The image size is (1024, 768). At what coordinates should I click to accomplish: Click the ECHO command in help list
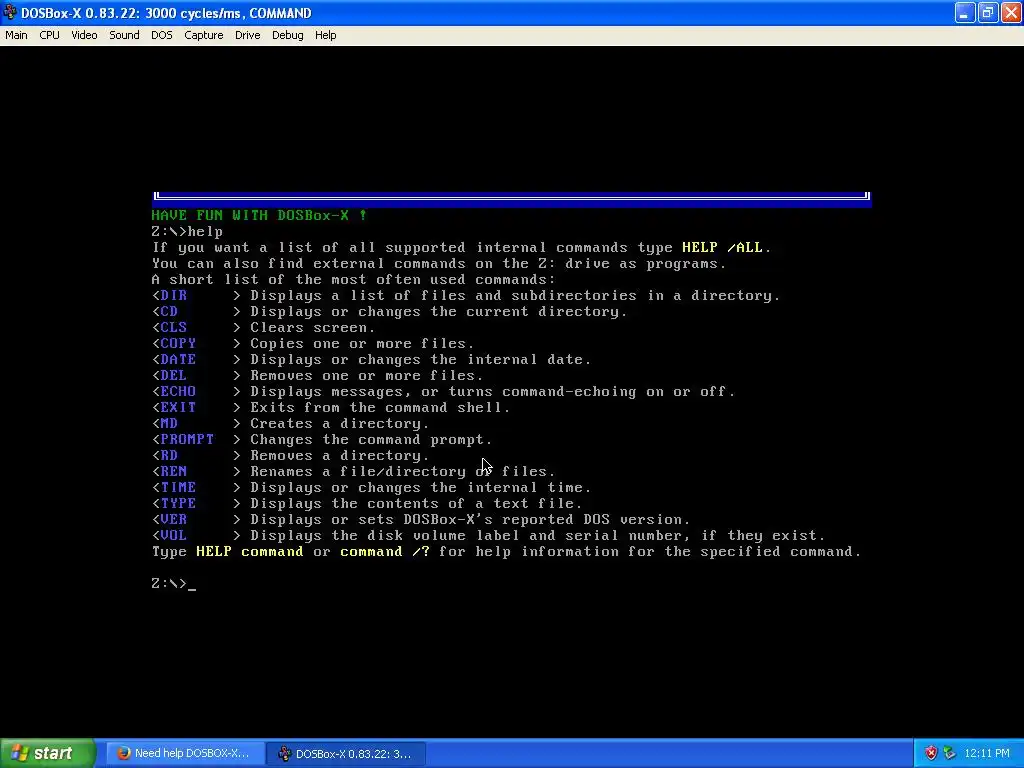(x=178, y=391)
